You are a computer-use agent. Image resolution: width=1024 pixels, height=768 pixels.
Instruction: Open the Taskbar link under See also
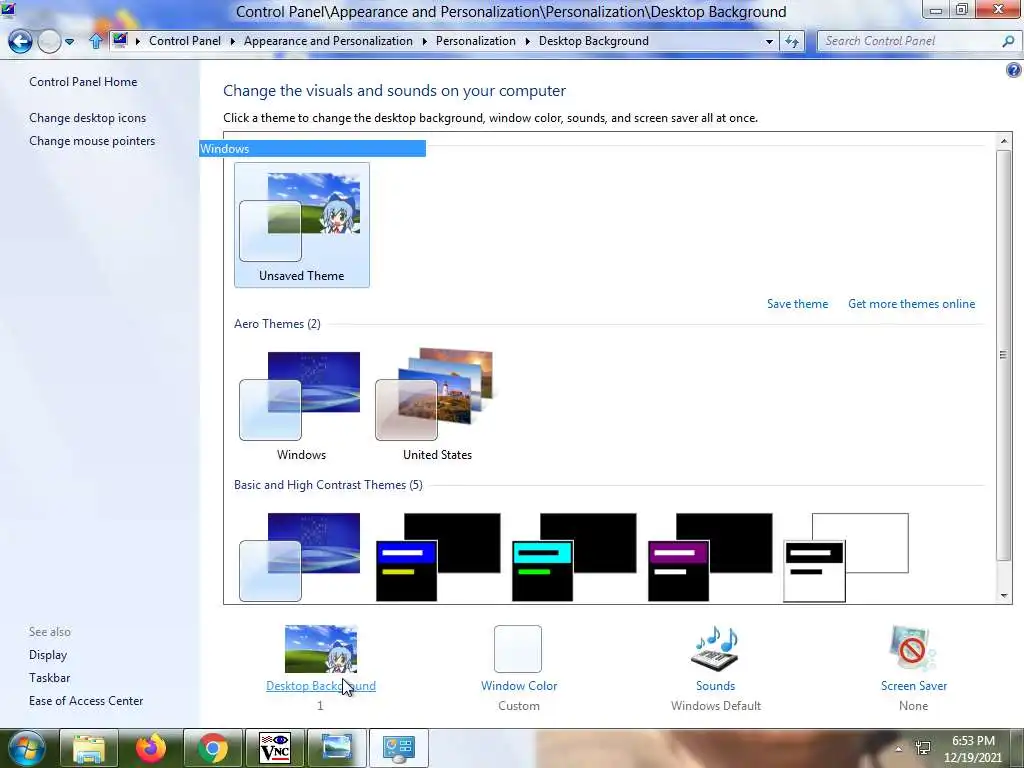pos(50,678)
